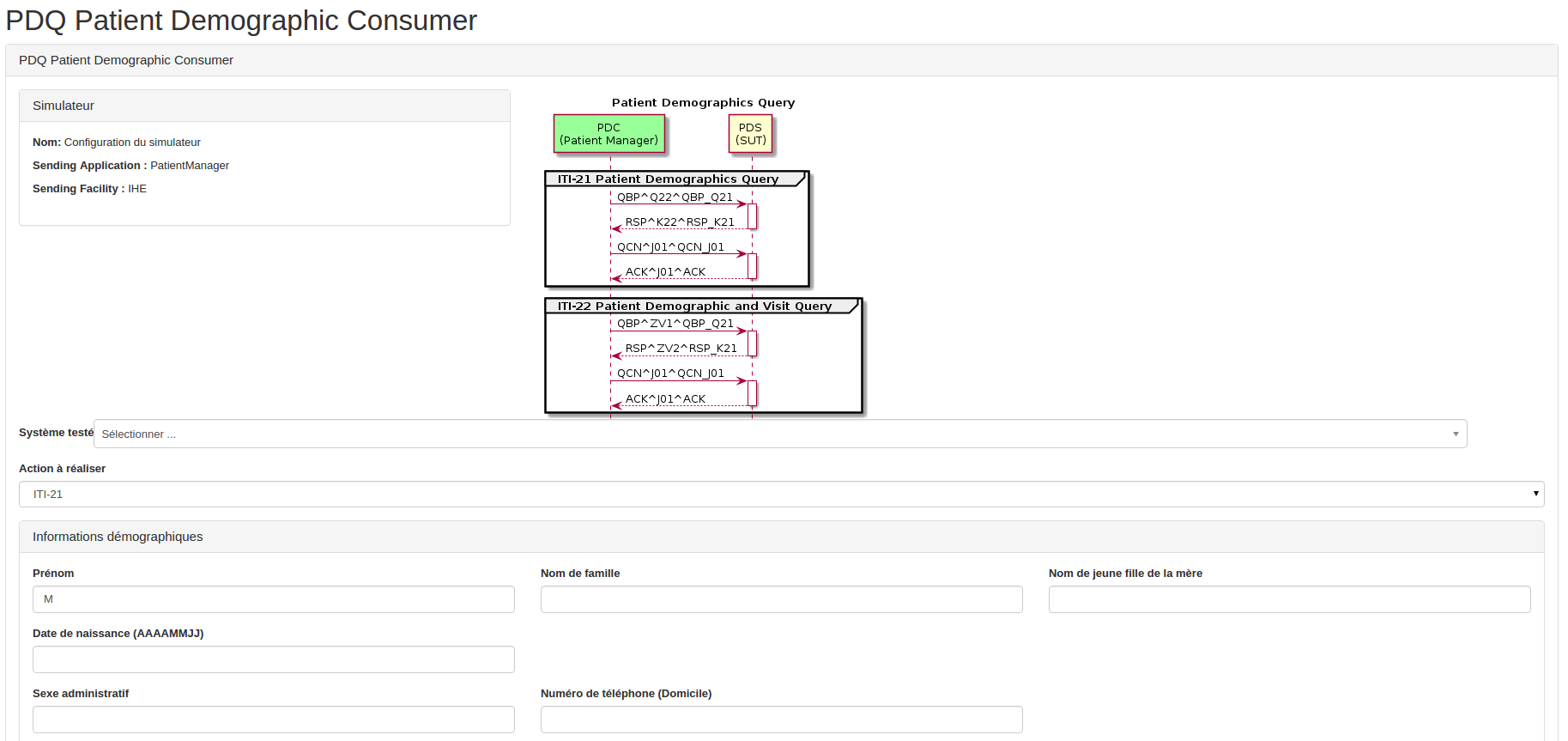Click the RSP^ZV2^RSP_K21 response message
The height and width of the screenshot is (741, 1568).
[681, 349]
